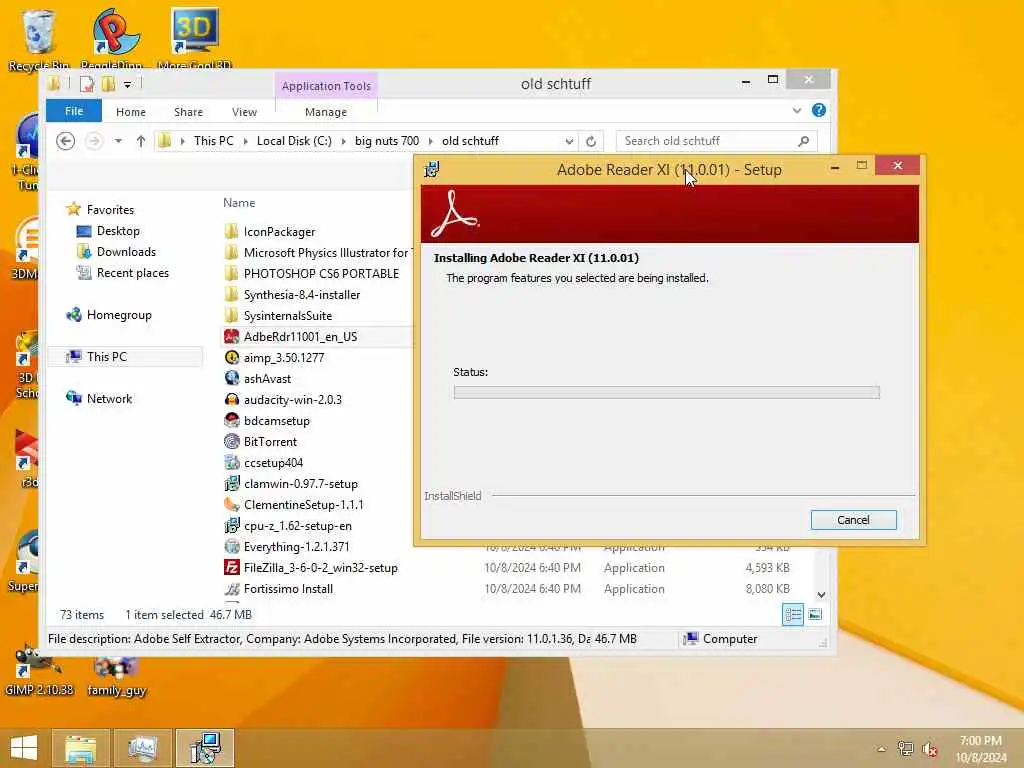
Task: Navigate to Local Disk (C:) breadcrumb
Action: click(294, 141)
